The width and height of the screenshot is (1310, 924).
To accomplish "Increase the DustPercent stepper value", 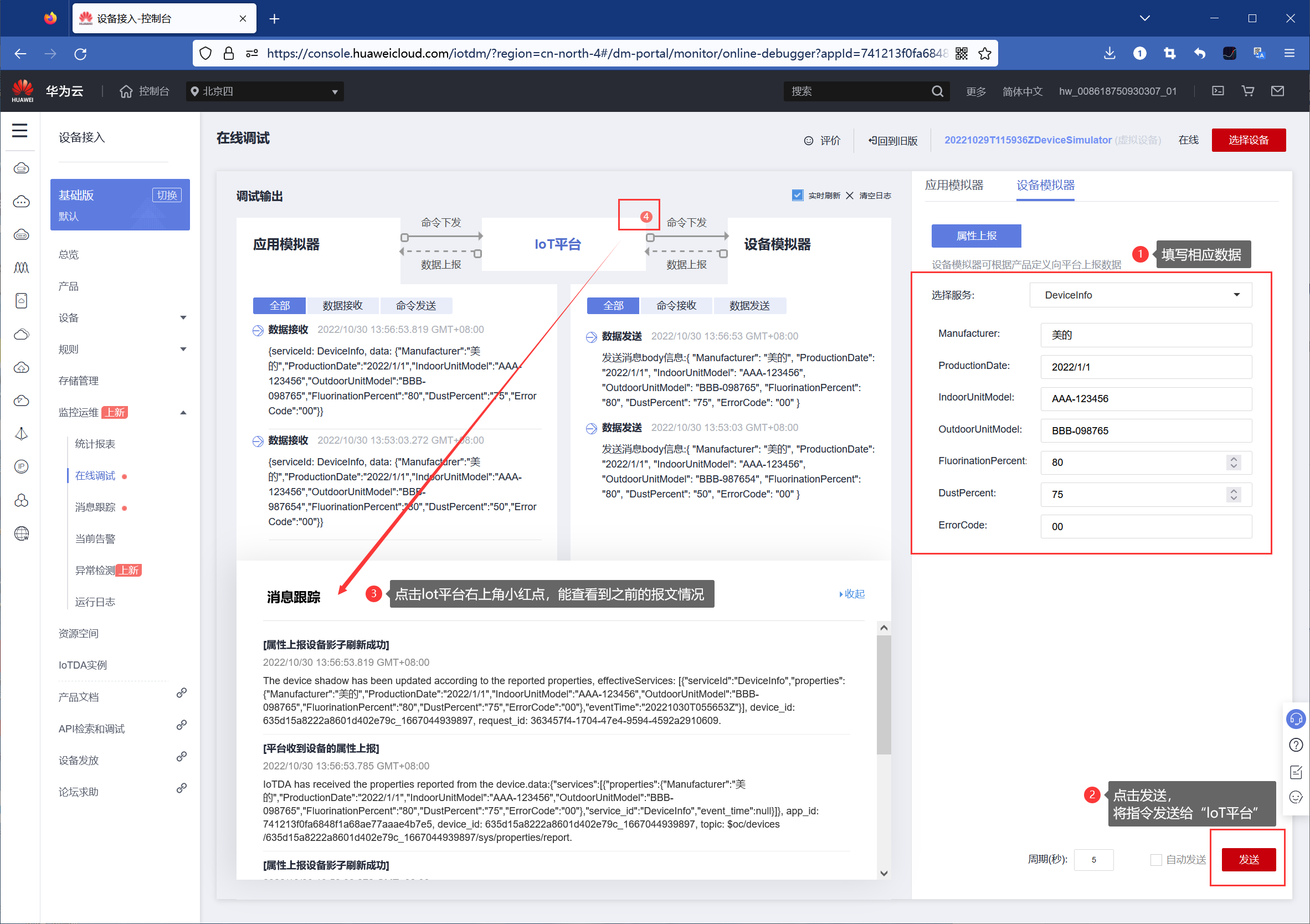I will [1234, 490].
